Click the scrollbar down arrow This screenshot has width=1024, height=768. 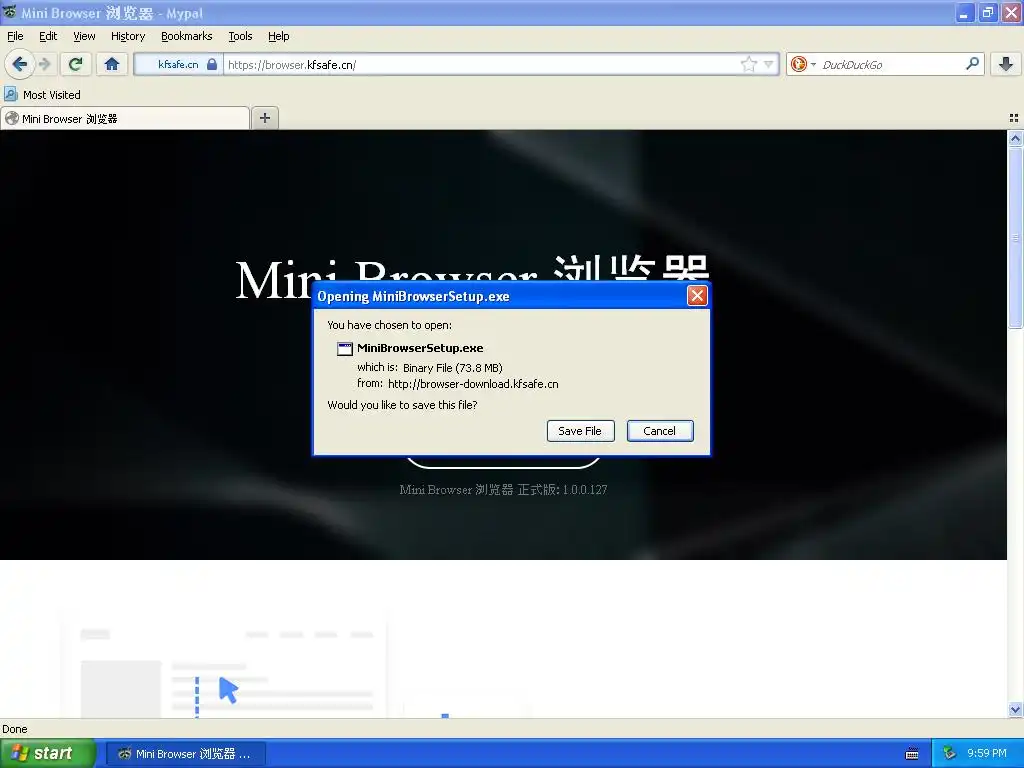pyautogui.click(x=1015, y=709)
